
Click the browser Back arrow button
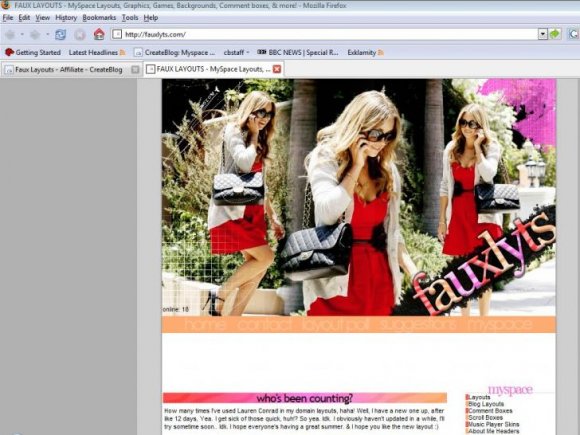point(10,35)
